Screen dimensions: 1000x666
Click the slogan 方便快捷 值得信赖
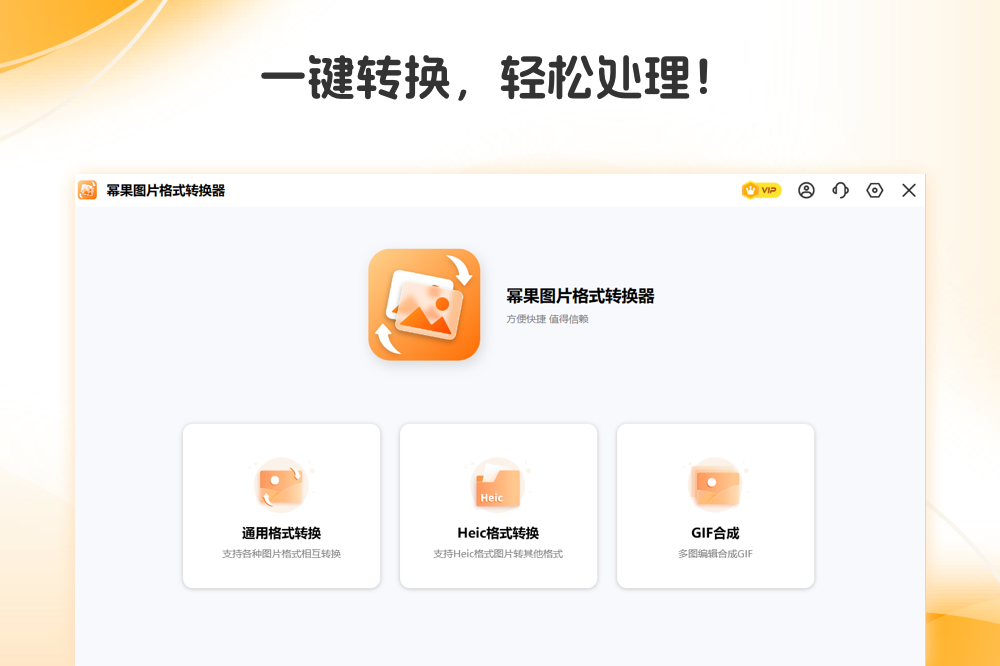[x=547, y=319]
